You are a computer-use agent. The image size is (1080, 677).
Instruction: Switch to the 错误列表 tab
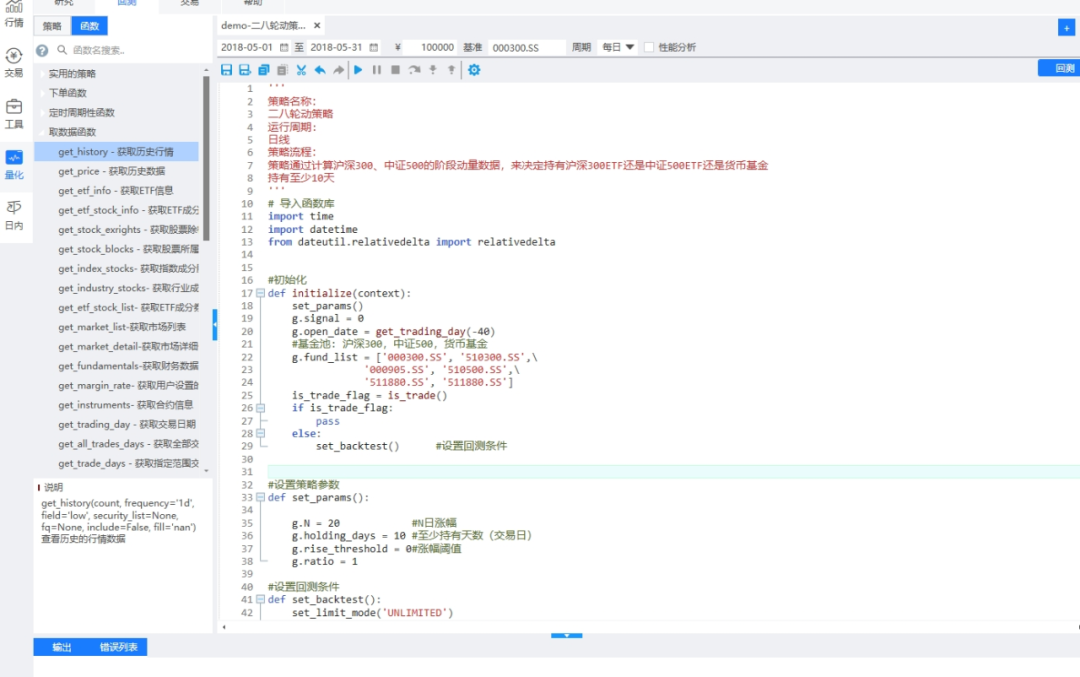(x=118, y=647)
